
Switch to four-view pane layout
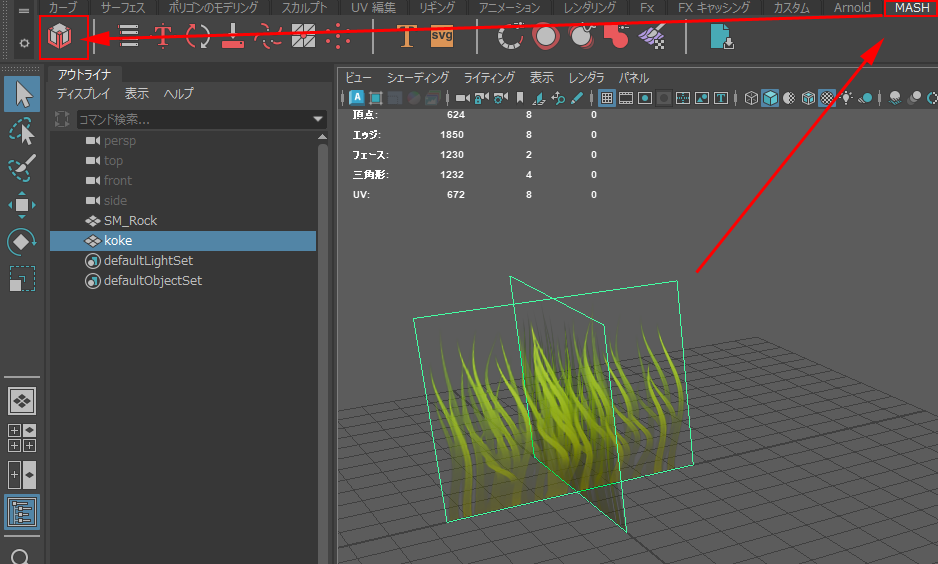[x=22, y=438]
